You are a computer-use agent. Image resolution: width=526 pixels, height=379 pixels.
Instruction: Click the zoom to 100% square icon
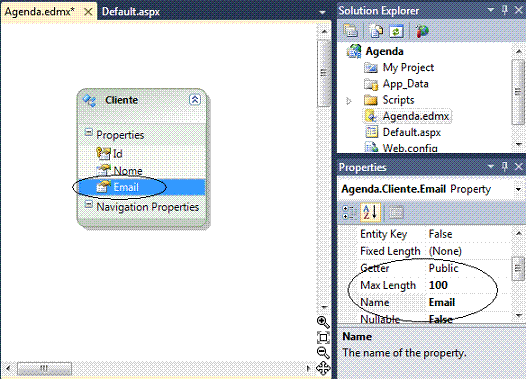(x=323, y=337)
